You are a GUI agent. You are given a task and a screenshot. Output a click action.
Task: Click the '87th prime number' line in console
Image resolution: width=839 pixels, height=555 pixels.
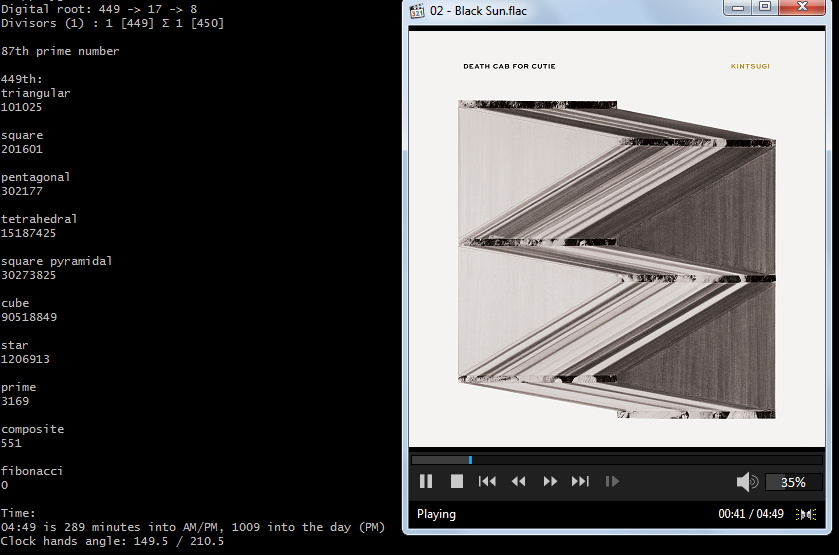[x=60, y=51]
